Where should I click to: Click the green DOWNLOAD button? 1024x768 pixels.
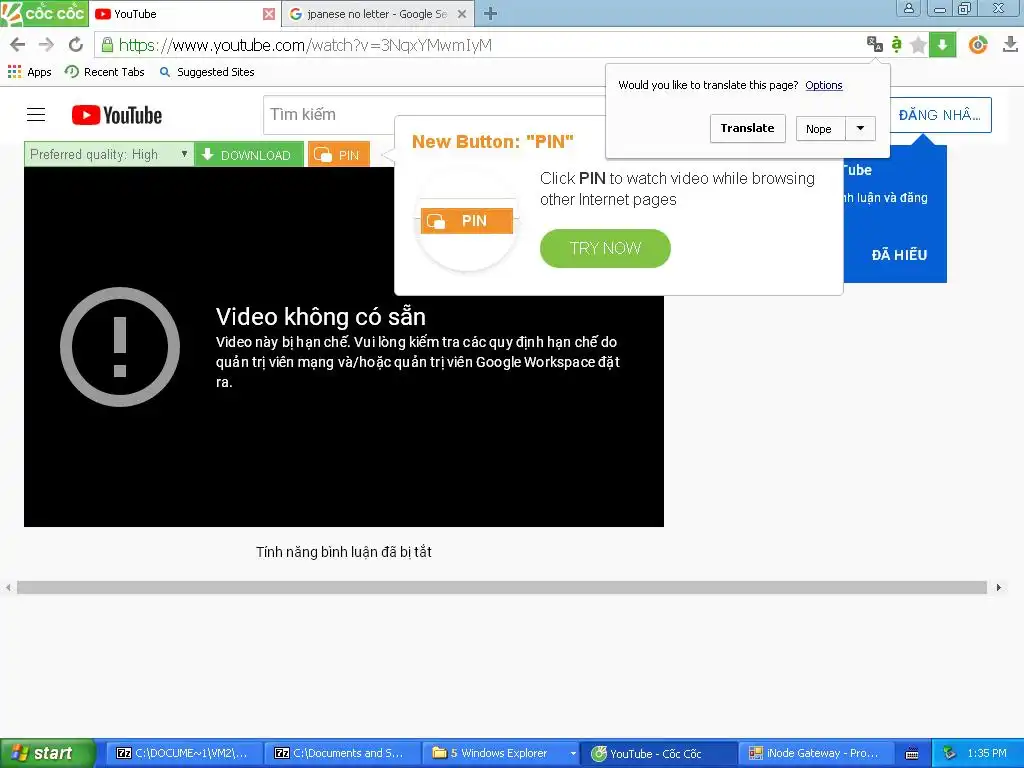249,155
